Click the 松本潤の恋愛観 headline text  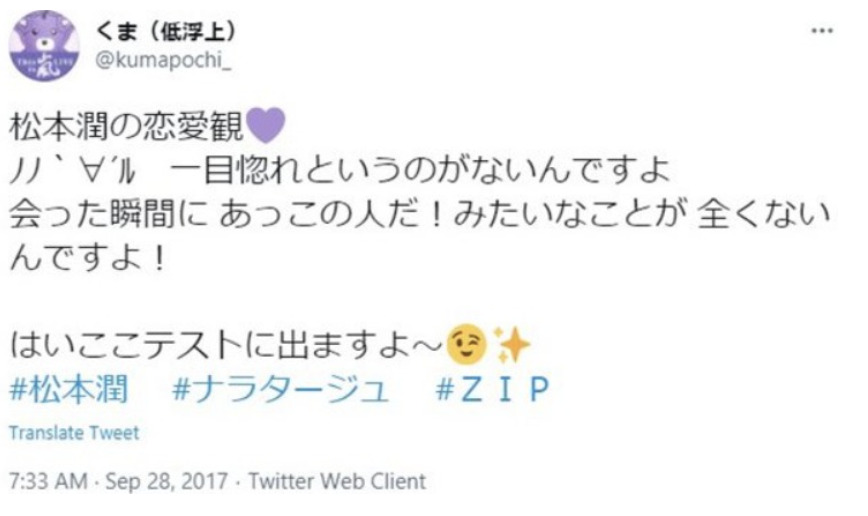click(x=127, y=126)
